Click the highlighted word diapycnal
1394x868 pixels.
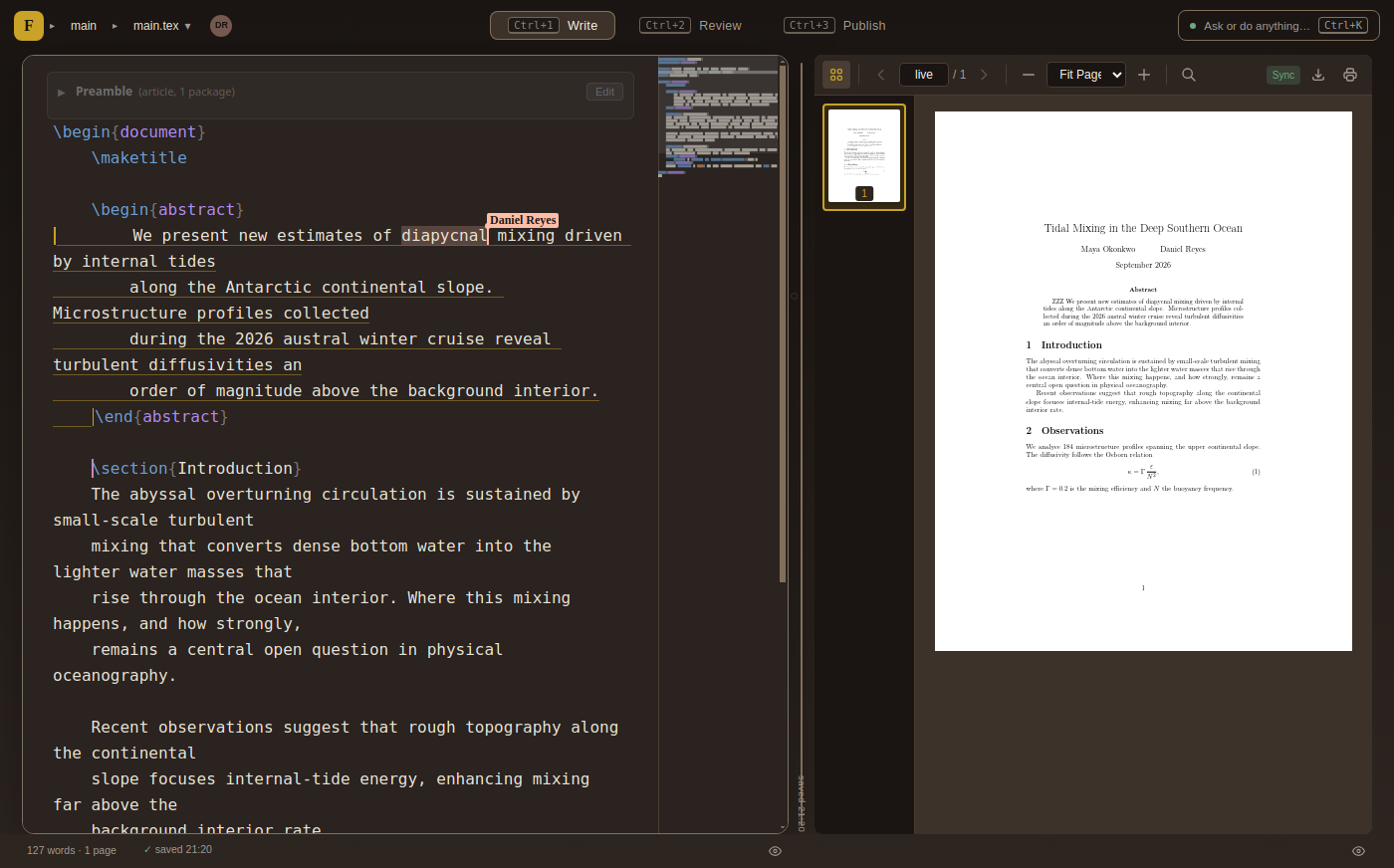coord(444,235)
